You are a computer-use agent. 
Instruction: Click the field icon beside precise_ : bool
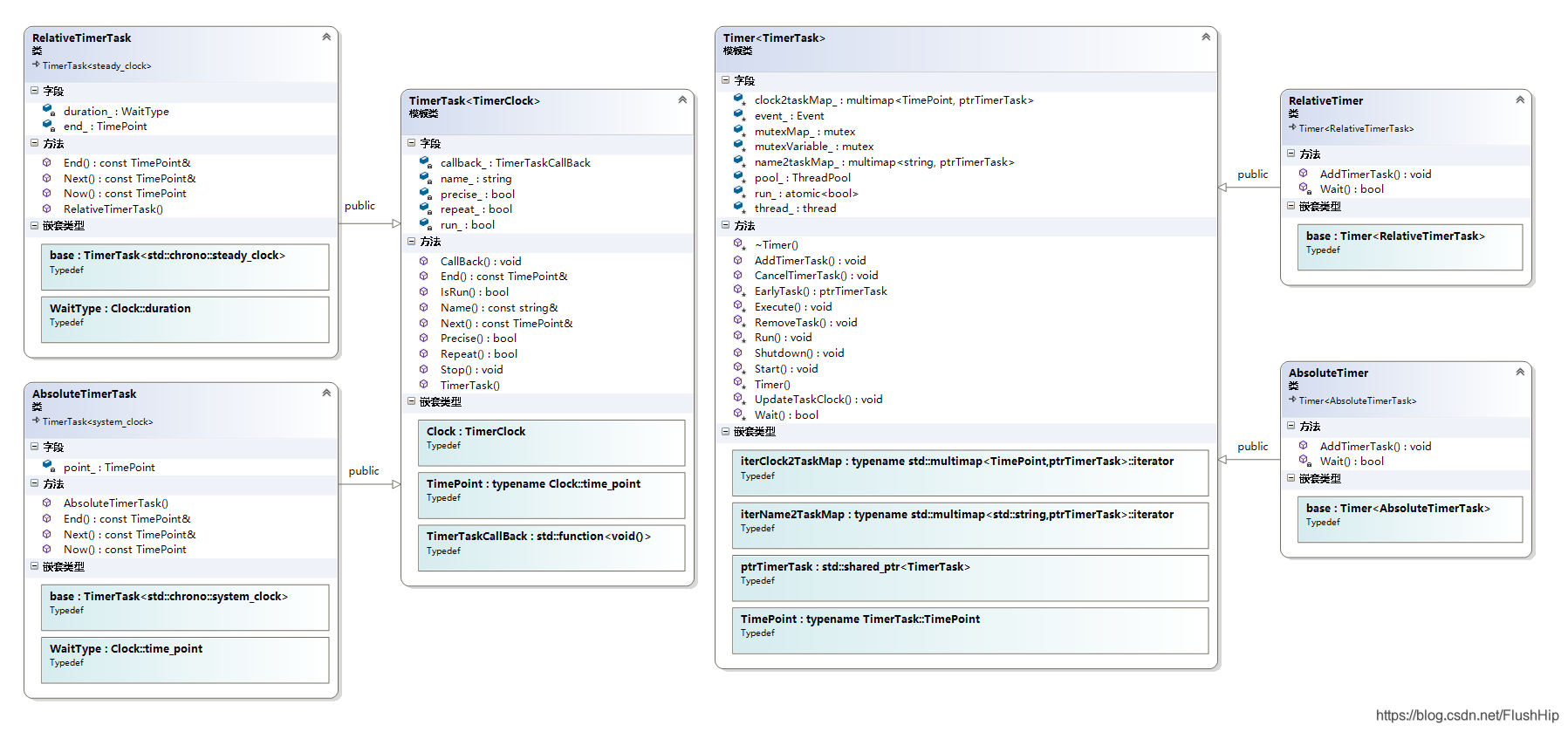pos(426,194)
